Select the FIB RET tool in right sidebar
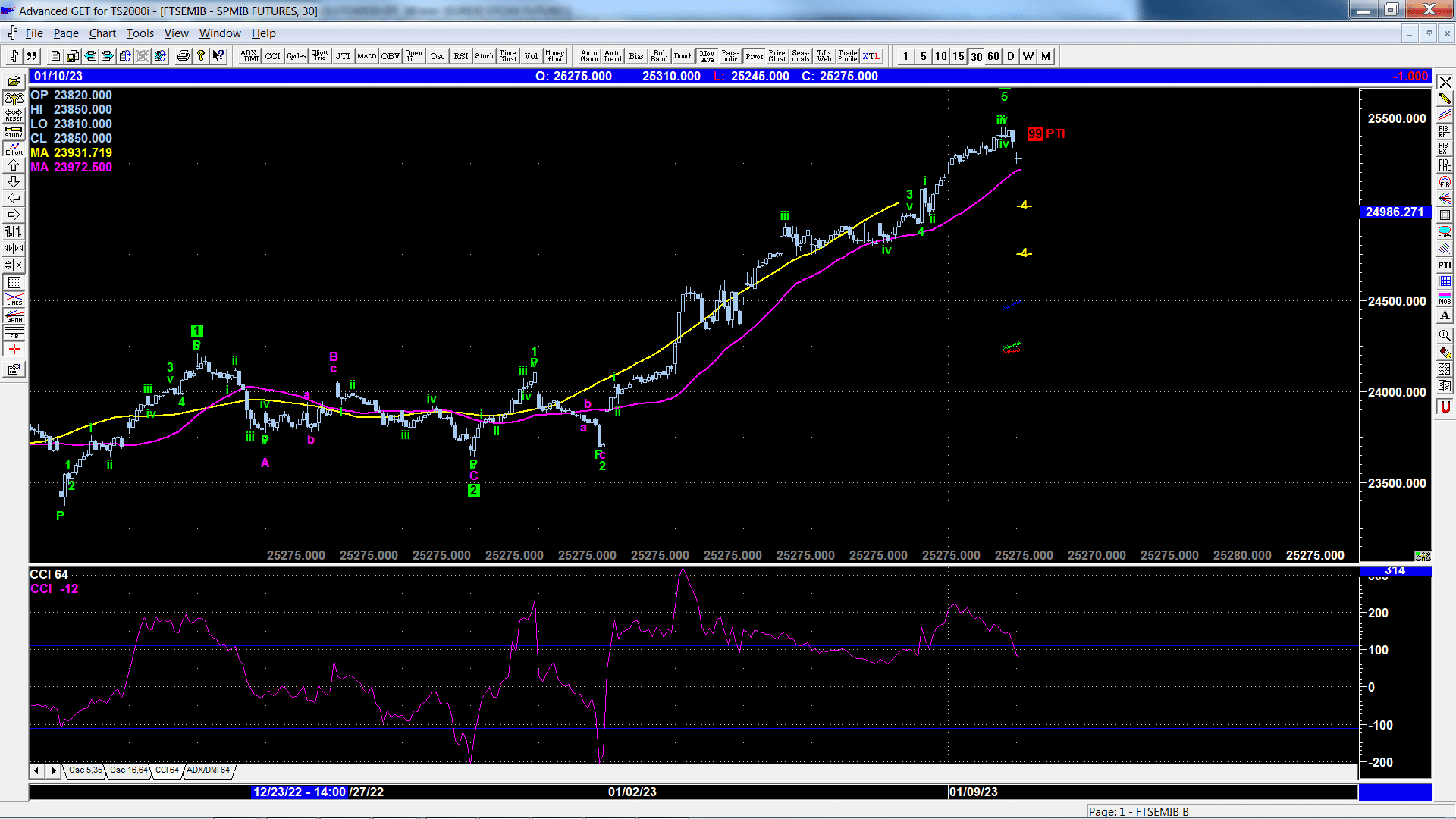Viewport: 1456px width, 819px height. pos(1445,131)
